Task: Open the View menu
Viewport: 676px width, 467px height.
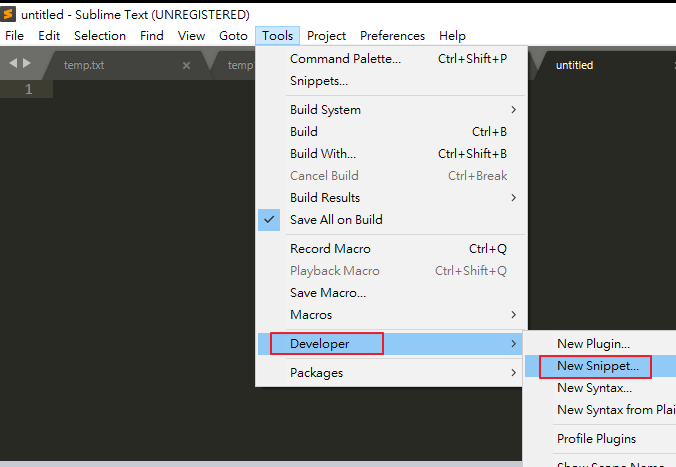Action: pyautogui.click(x=191, y=36)
